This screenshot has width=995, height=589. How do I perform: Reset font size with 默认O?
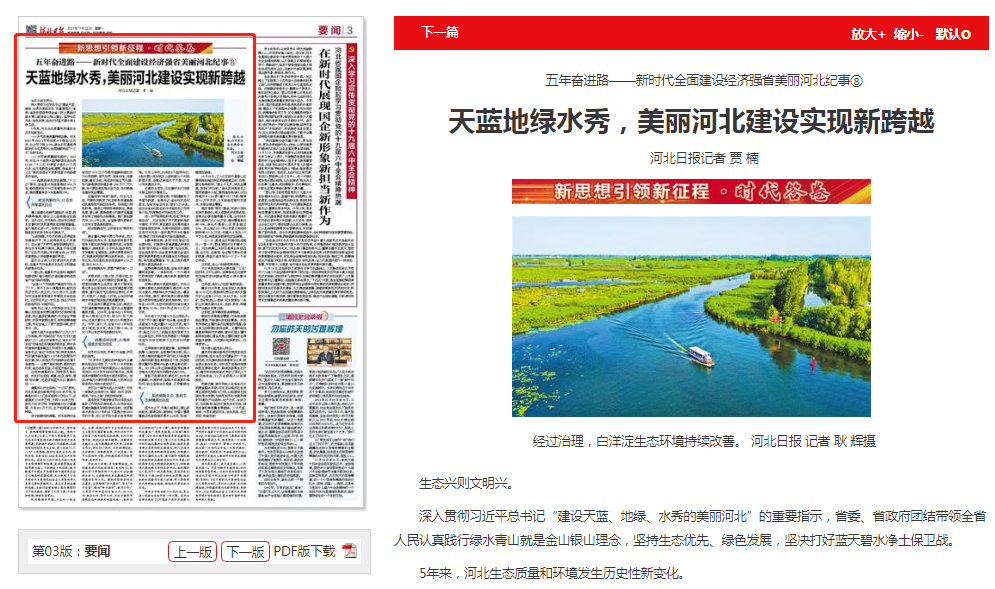(953, 34)
